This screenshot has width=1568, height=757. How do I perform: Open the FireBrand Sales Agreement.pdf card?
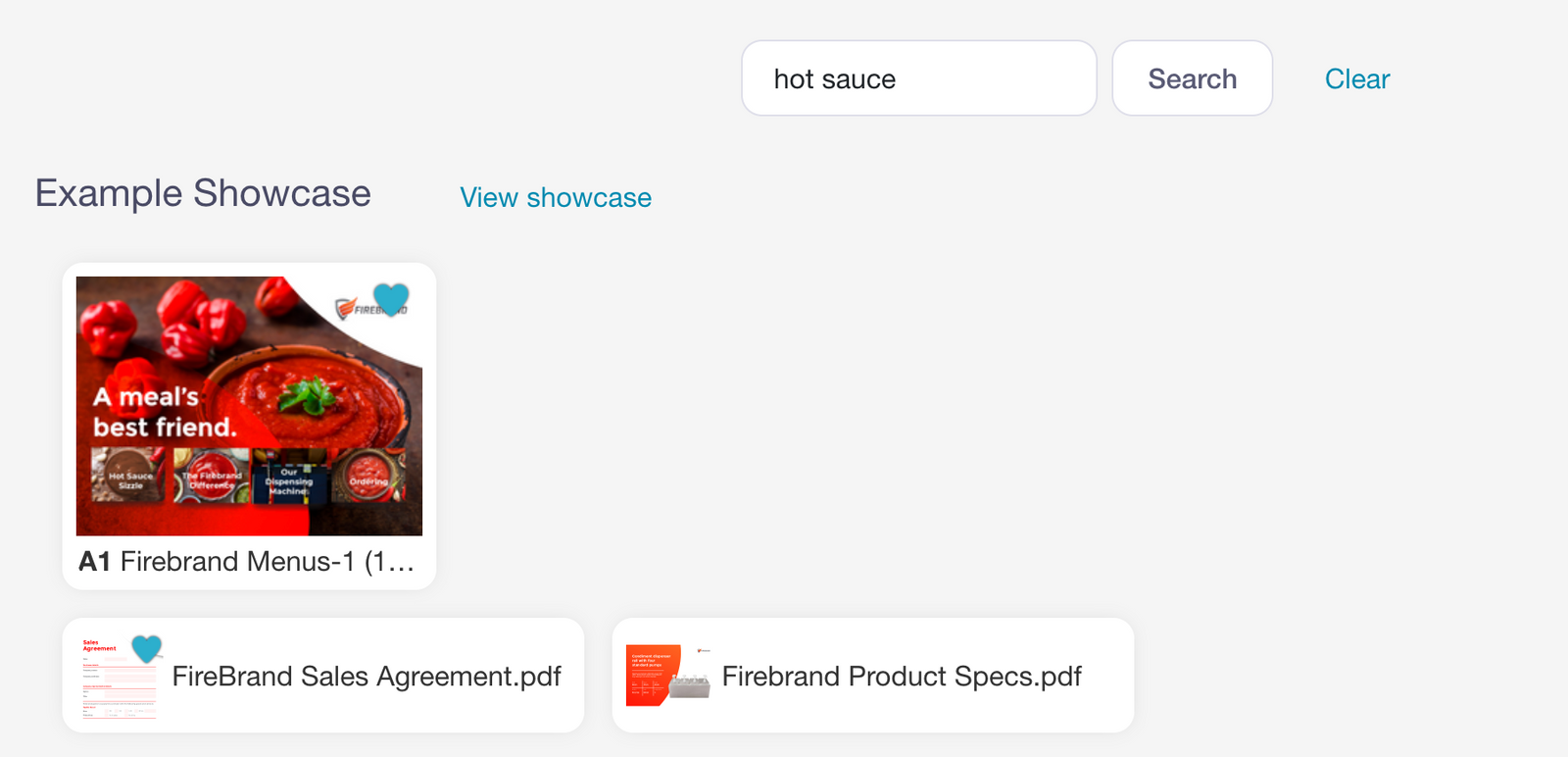click(366, 676)
